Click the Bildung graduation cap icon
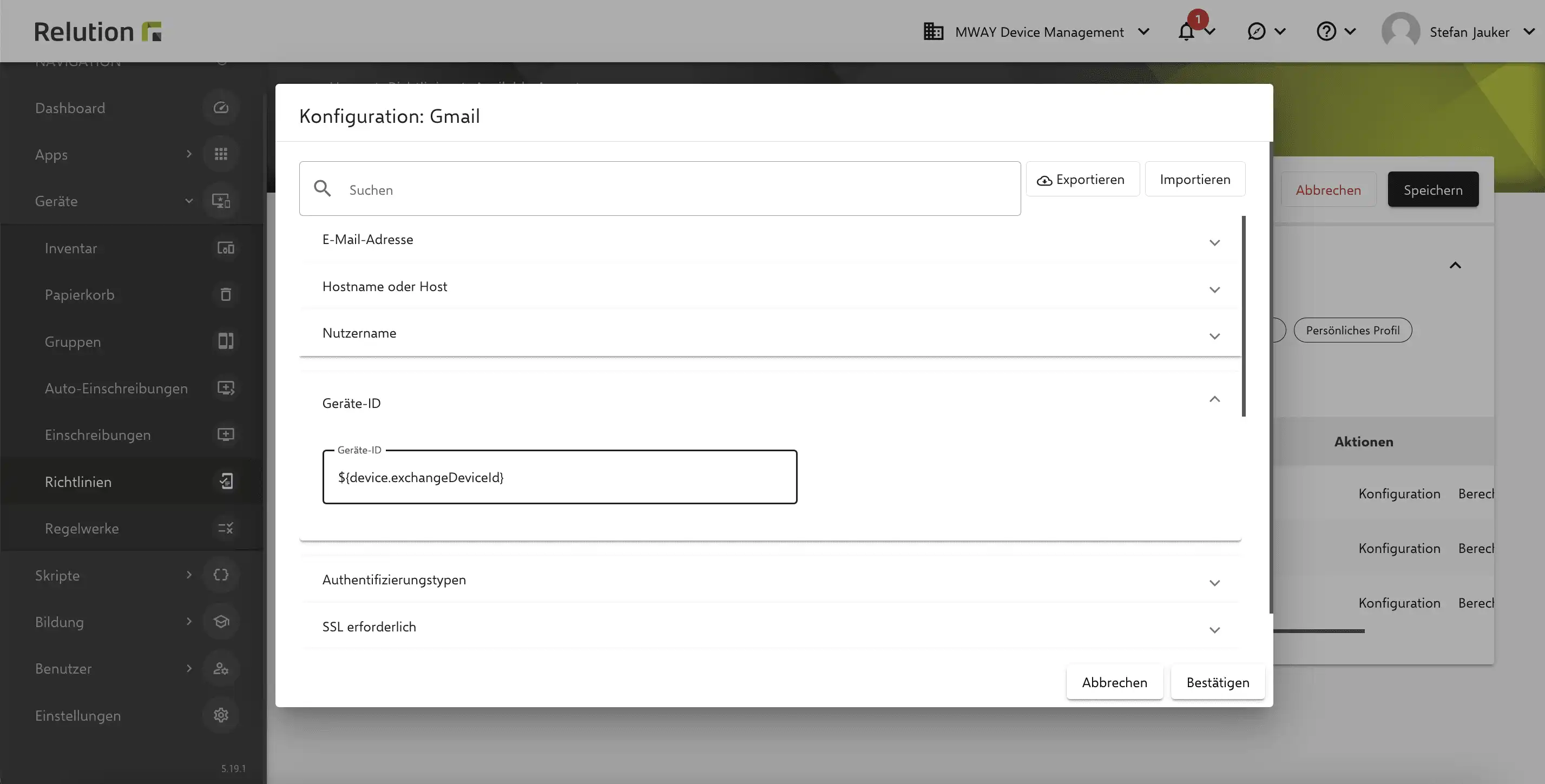The width and height of the screenshot is (1545, 784). pyautogui.click(x=221, y=622)
